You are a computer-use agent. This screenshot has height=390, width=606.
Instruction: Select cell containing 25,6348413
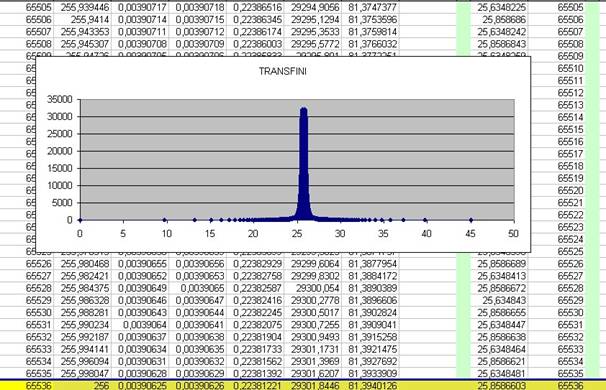click(499, 276)
